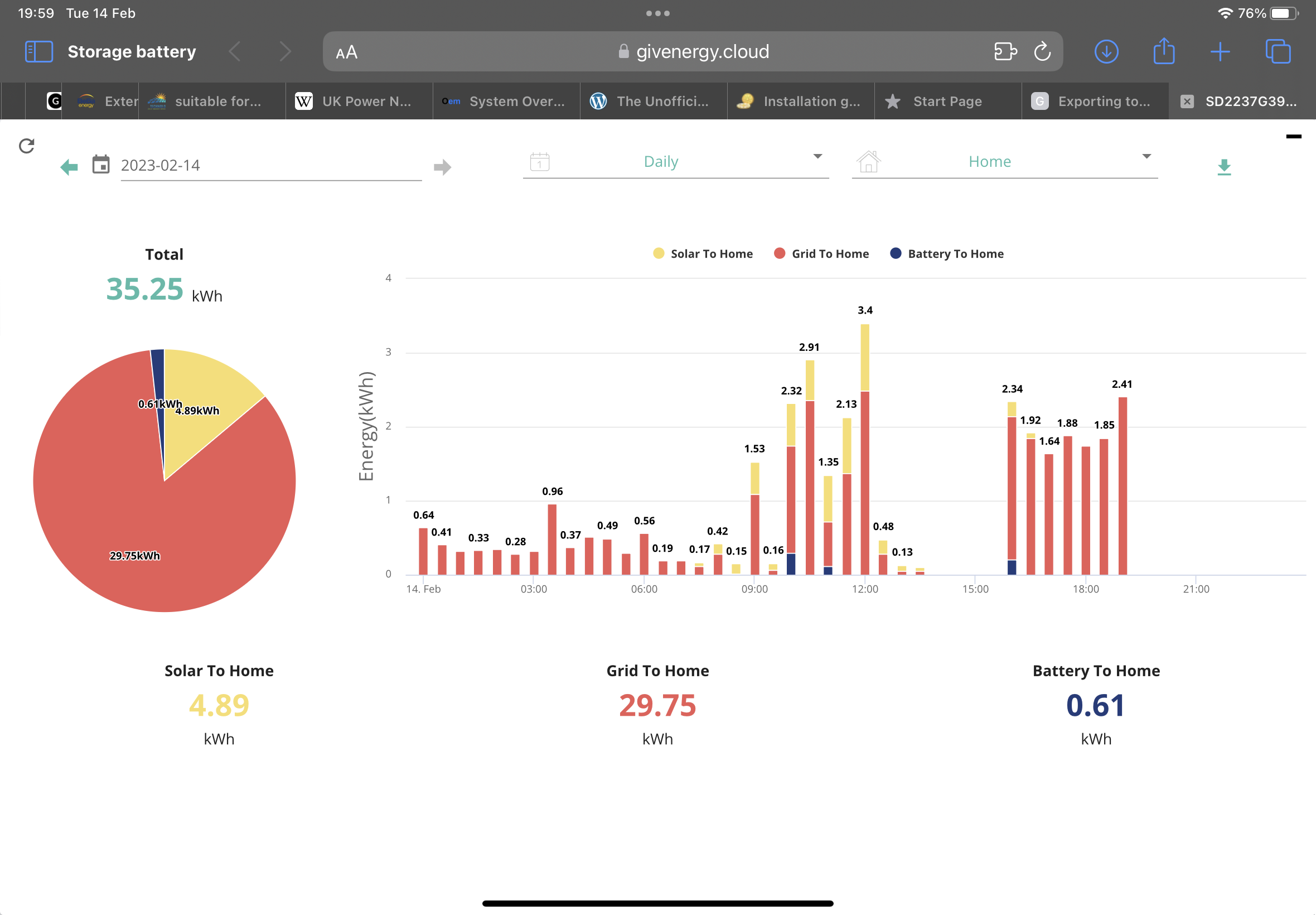Toggle Safari sidebar panel icon
The width and height of the screenshot is (1316, 915).
[x=39, y=51]
